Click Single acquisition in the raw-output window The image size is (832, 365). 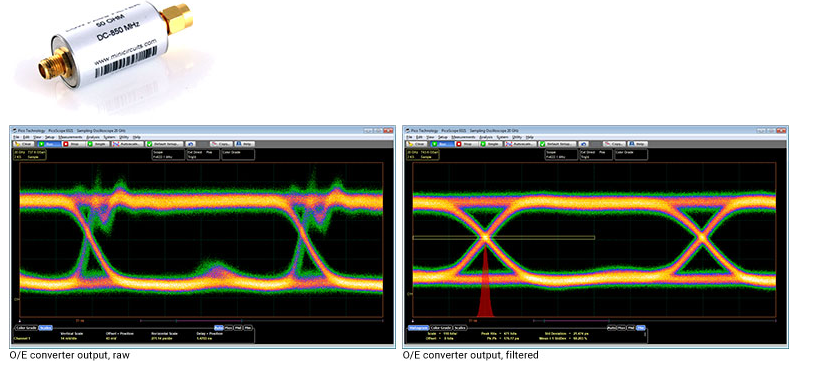[x=98, y=144]
